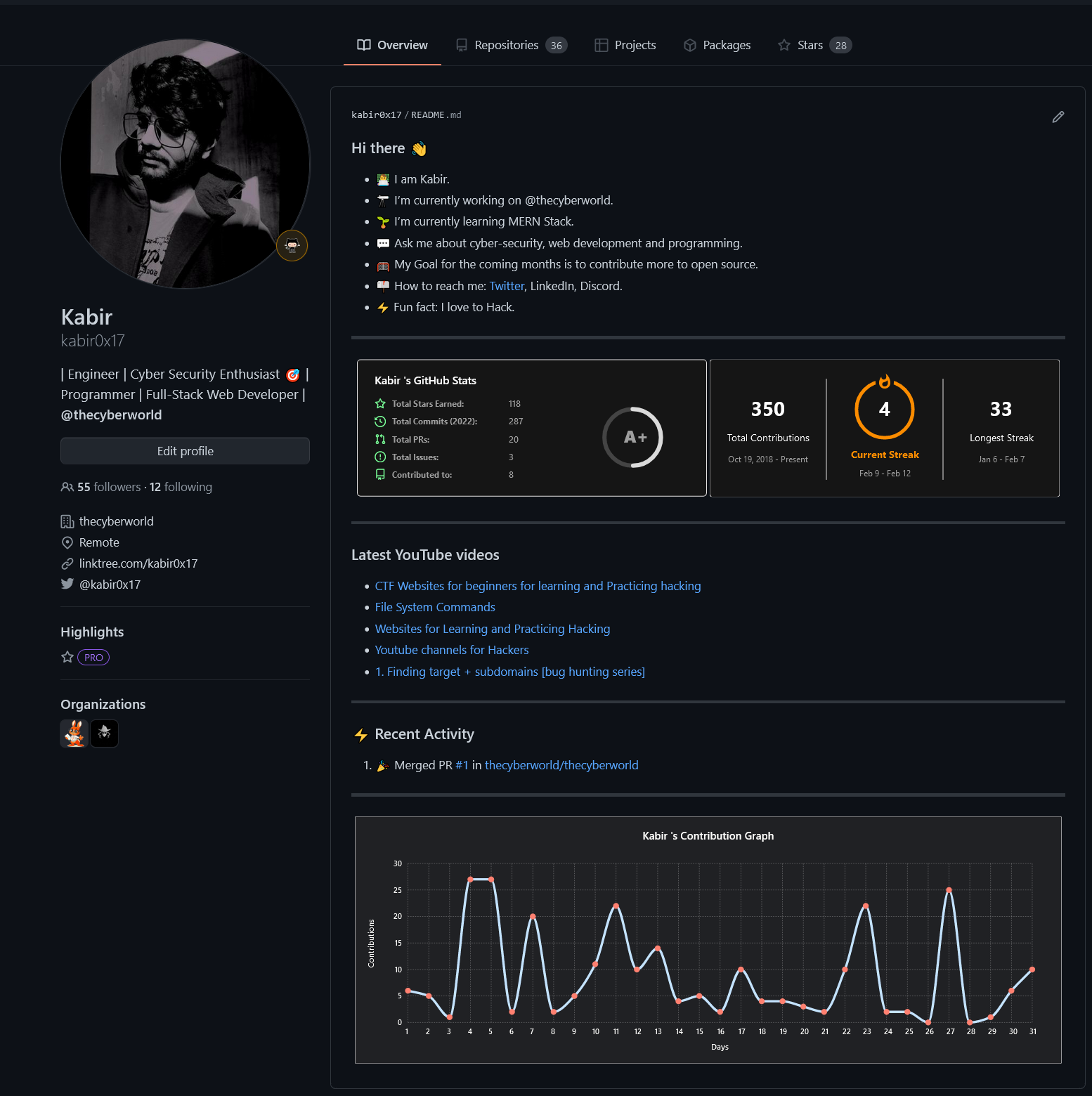Click the Fun fact lightning bolt emoji
1092x1096 pixels.
tap(383, 308)
